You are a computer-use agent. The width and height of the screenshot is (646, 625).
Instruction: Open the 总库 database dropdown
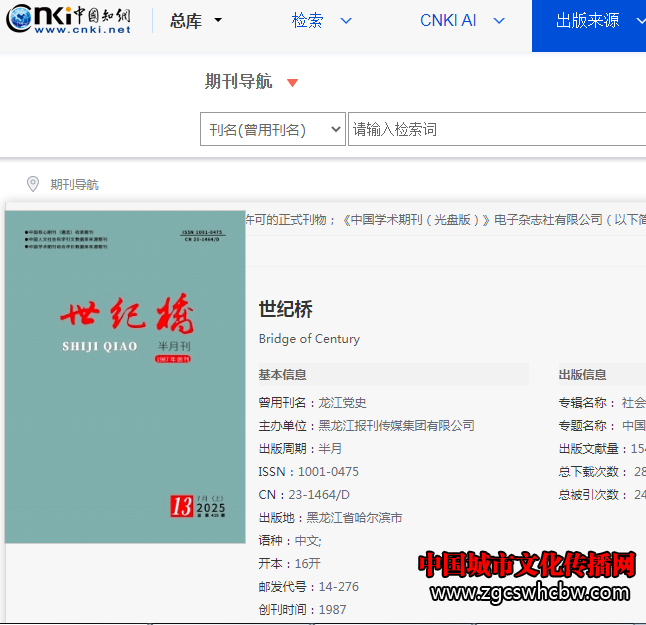click(196, 21)
